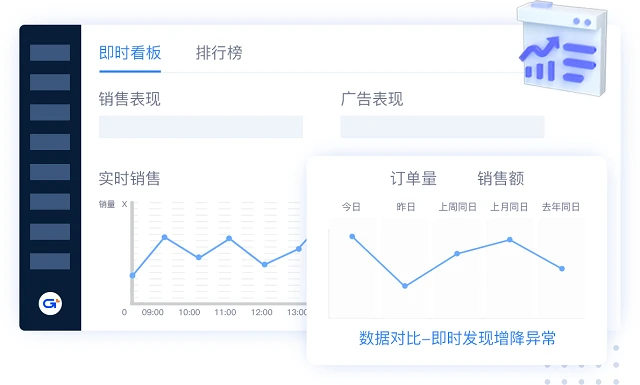The image size is (640, 385).
Task: Open the 即时看板 tab
Action: (130, 53)
